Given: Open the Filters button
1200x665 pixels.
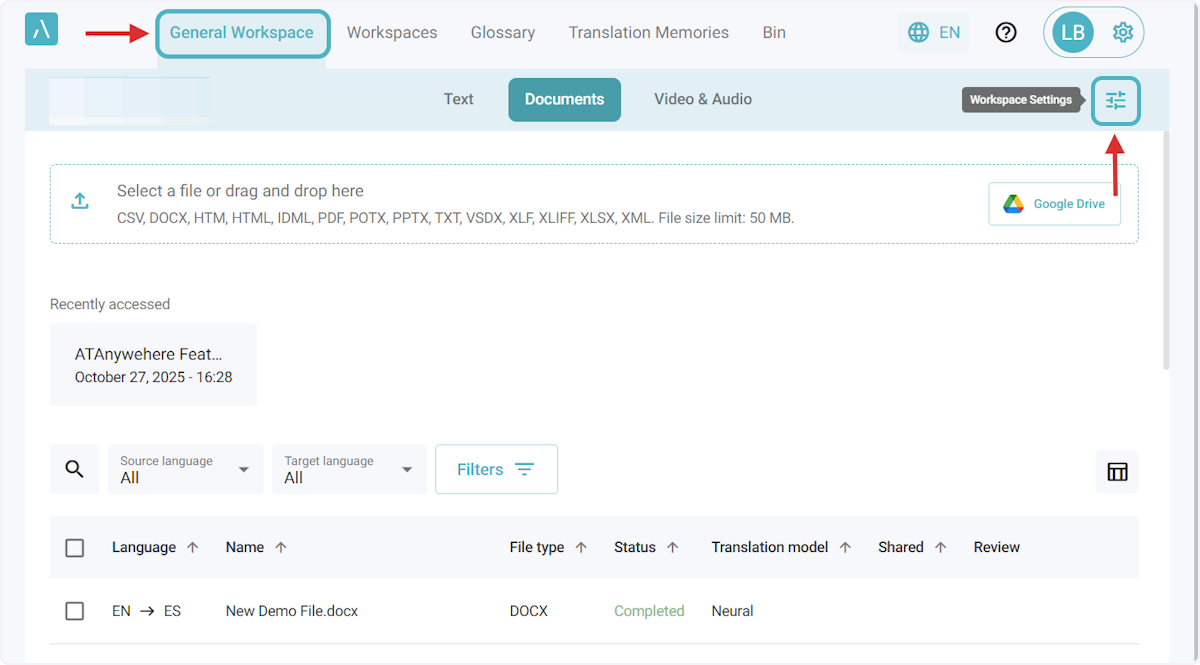Looking at the screenshot, I should [x=496, y=469].
